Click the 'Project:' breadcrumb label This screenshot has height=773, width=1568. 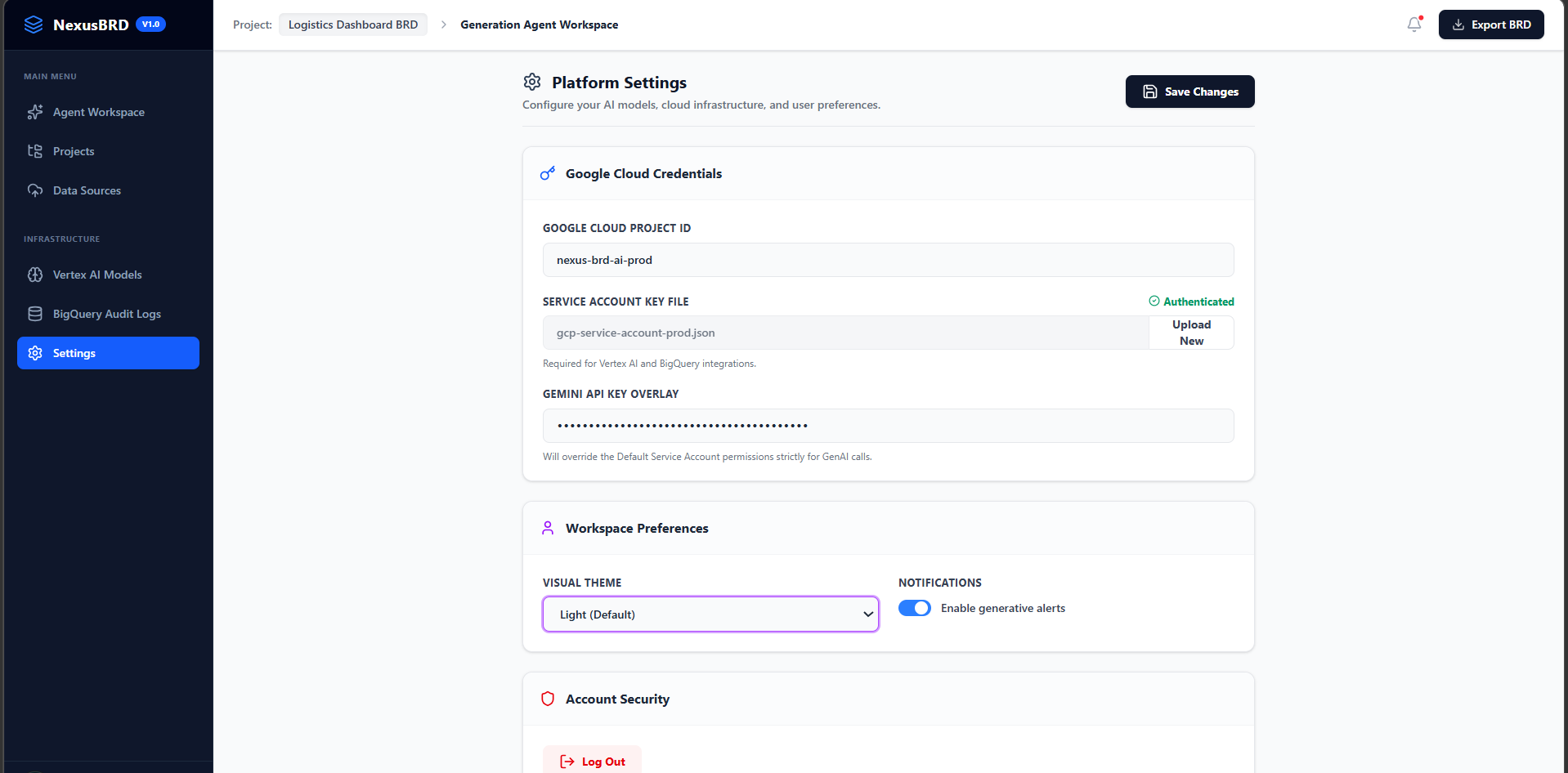pos(253,25)
